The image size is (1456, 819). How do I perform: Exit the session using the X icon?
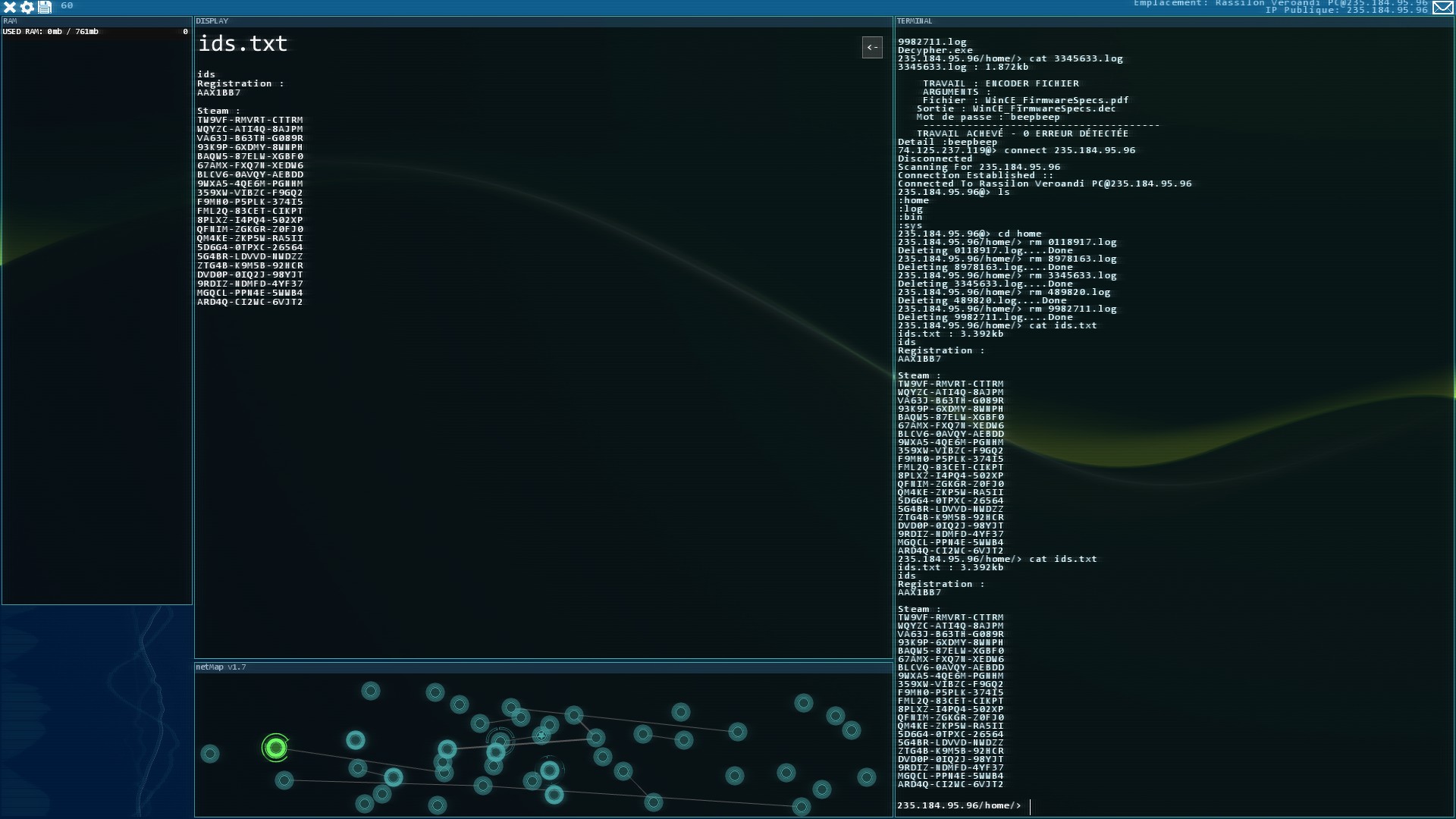click(9, 7)
